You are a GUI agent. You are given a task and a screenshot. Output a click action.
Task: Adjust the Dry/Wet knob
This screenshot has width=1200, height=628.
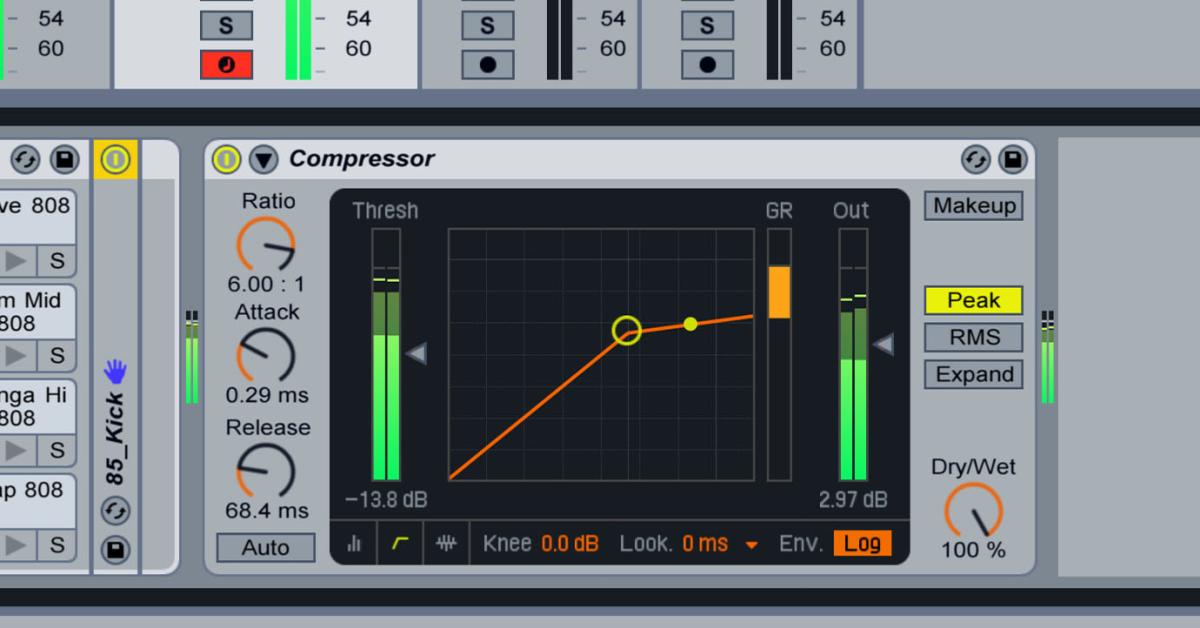973,514
